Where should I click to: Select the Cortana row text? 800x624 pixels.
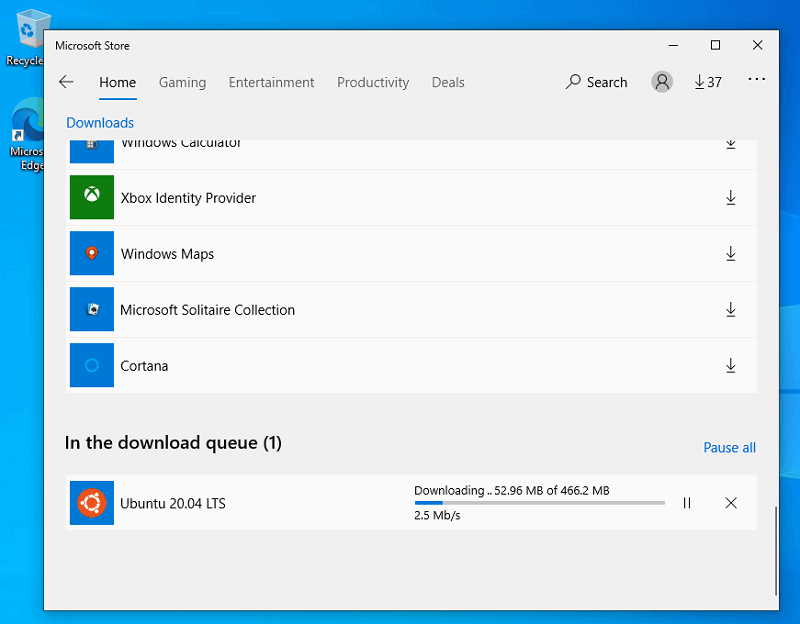tap(144, 366)
